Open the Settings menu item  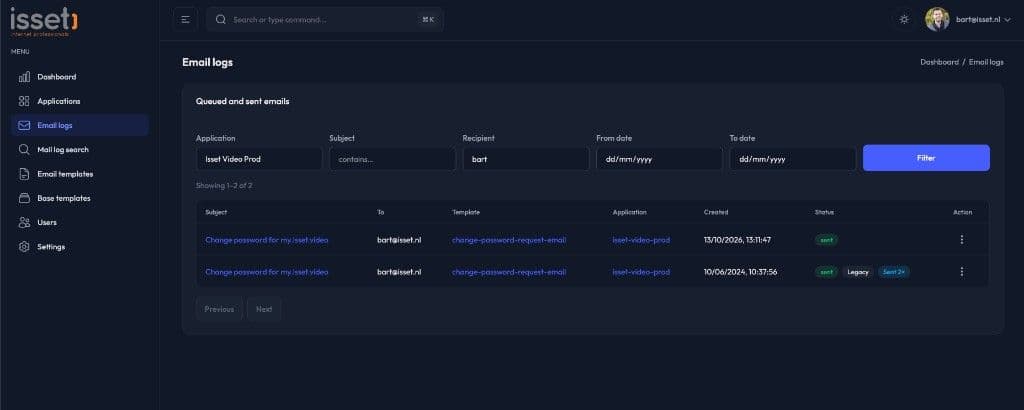pos(80,247)
